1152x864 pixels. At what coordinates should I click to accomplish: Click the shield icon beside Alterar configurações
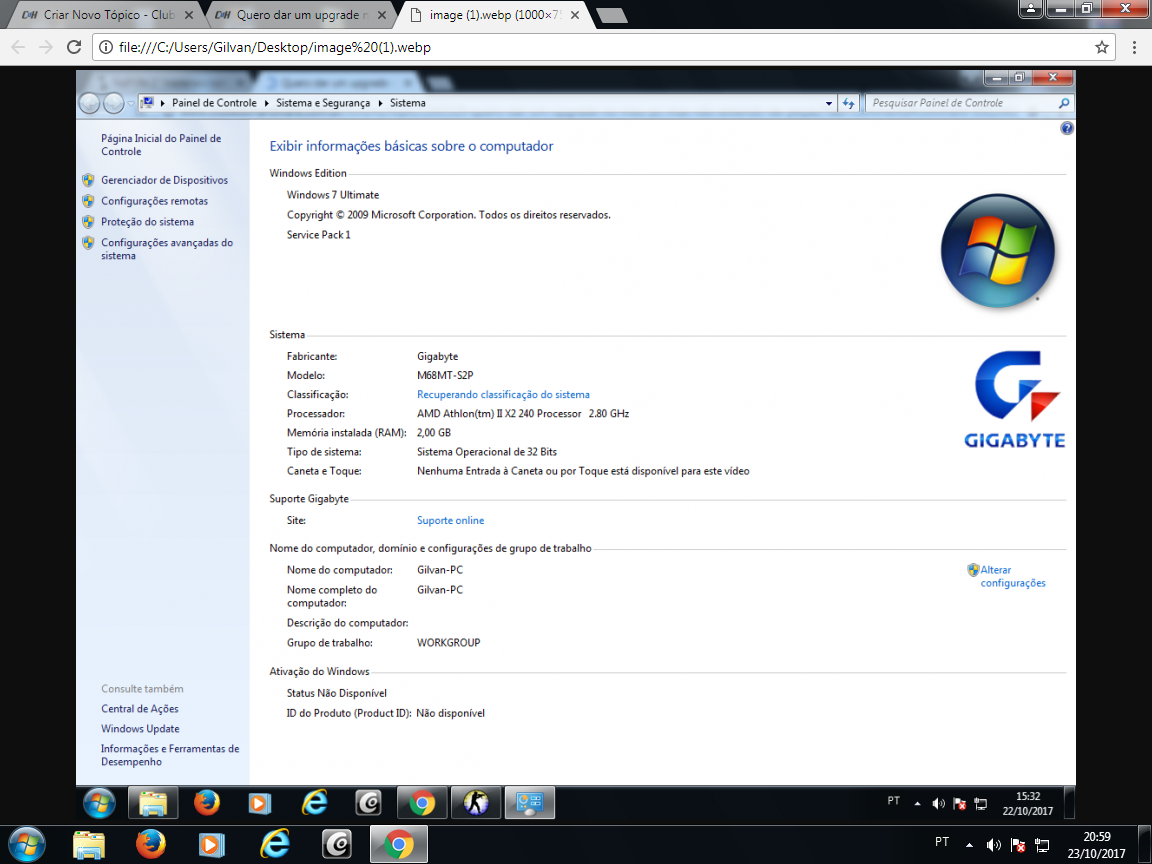click(x=973, y=569)
